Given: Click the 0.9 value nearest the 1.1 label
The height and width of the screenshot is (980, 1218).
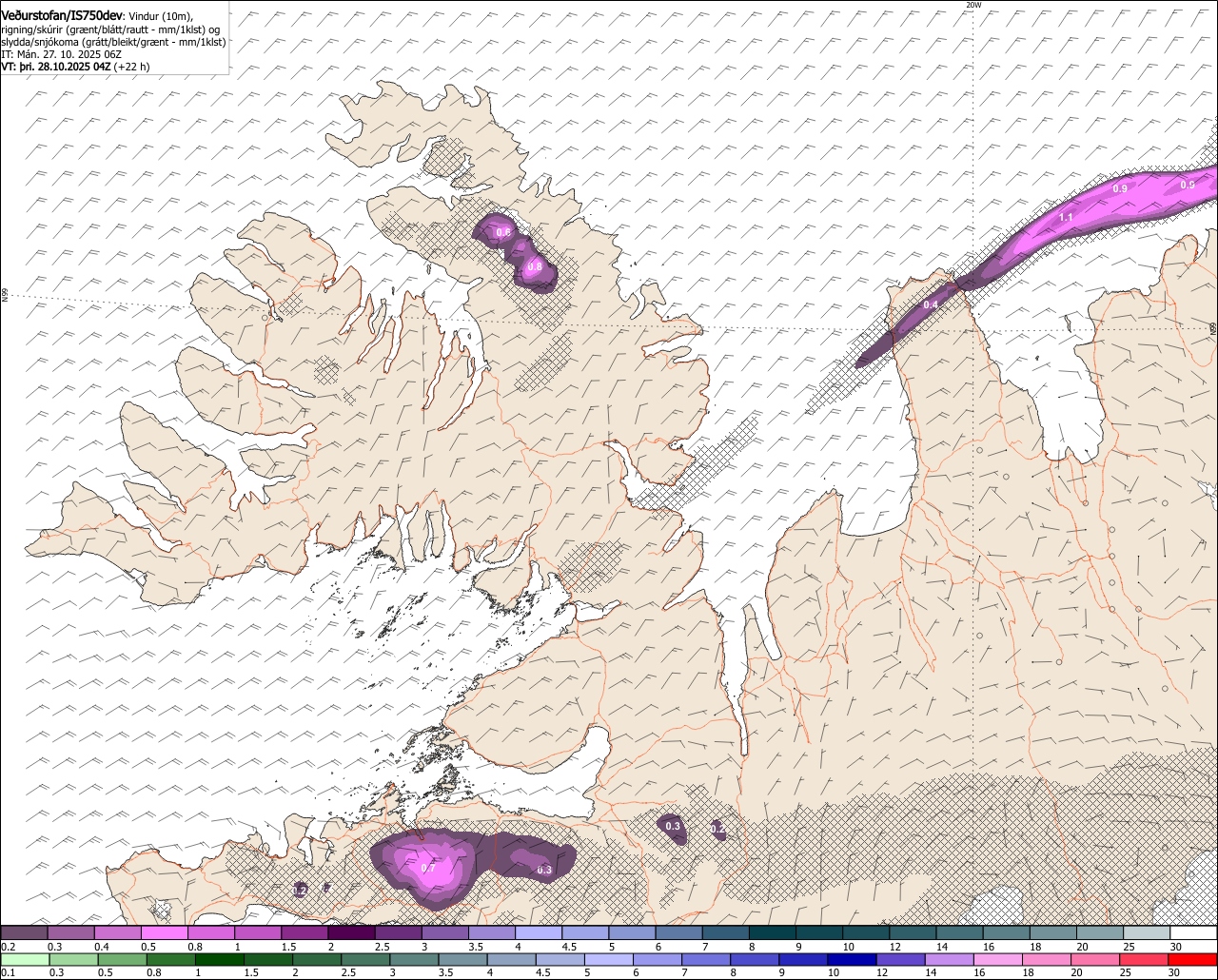Looking at the screenshot, I should pyautogui.click(x=1120, y=188).
